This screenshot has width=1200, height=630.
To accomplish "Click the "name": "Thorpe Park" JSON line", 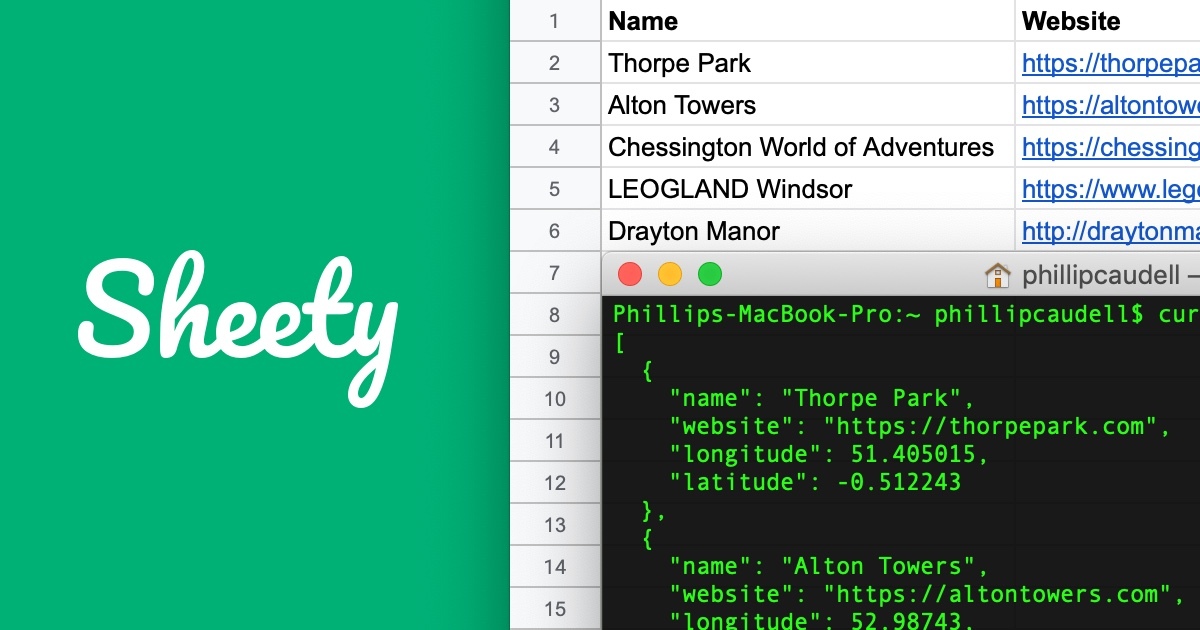I will [x=822, y=398].
